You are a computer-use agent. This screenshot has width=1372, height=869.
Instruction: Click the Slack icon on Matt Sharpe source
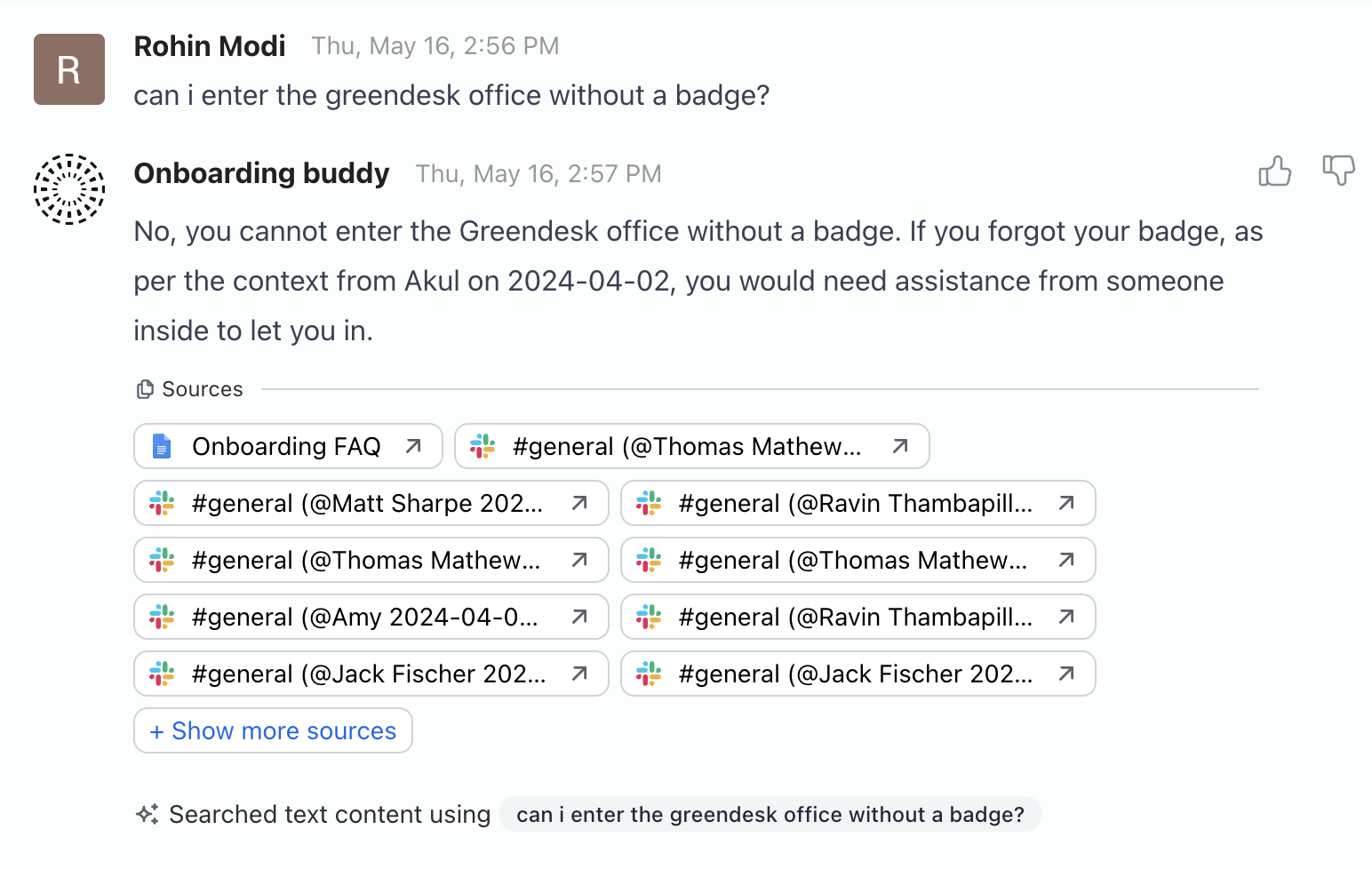pyautogui.click(x=162, y=503)
